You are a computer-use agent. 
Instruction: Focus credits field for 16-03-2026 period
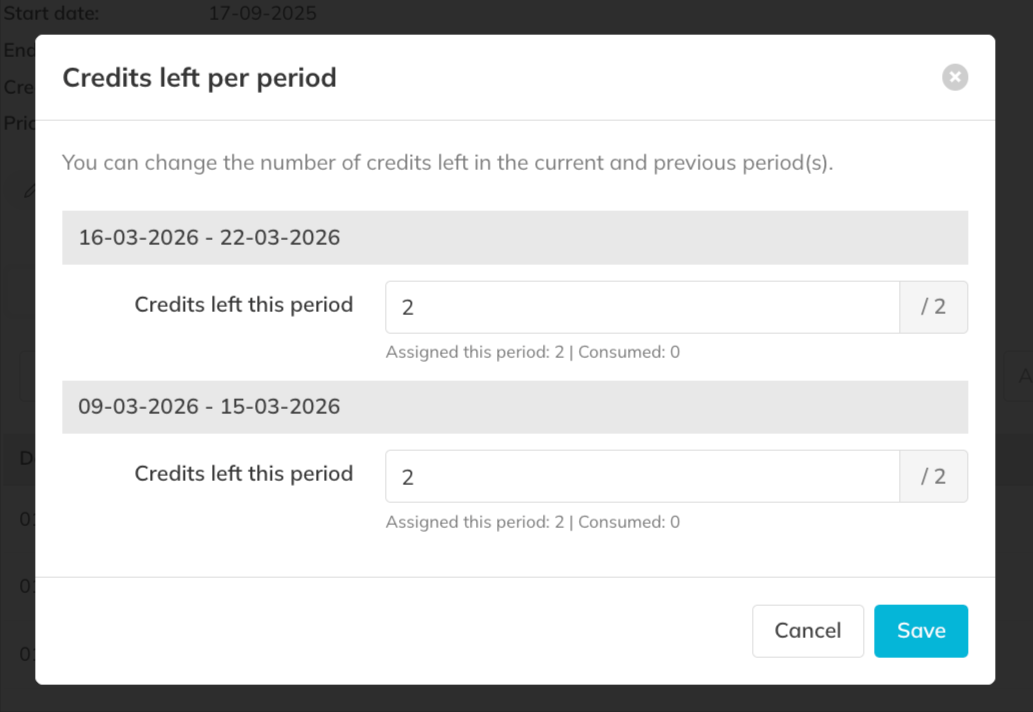(x=642, y=307)
